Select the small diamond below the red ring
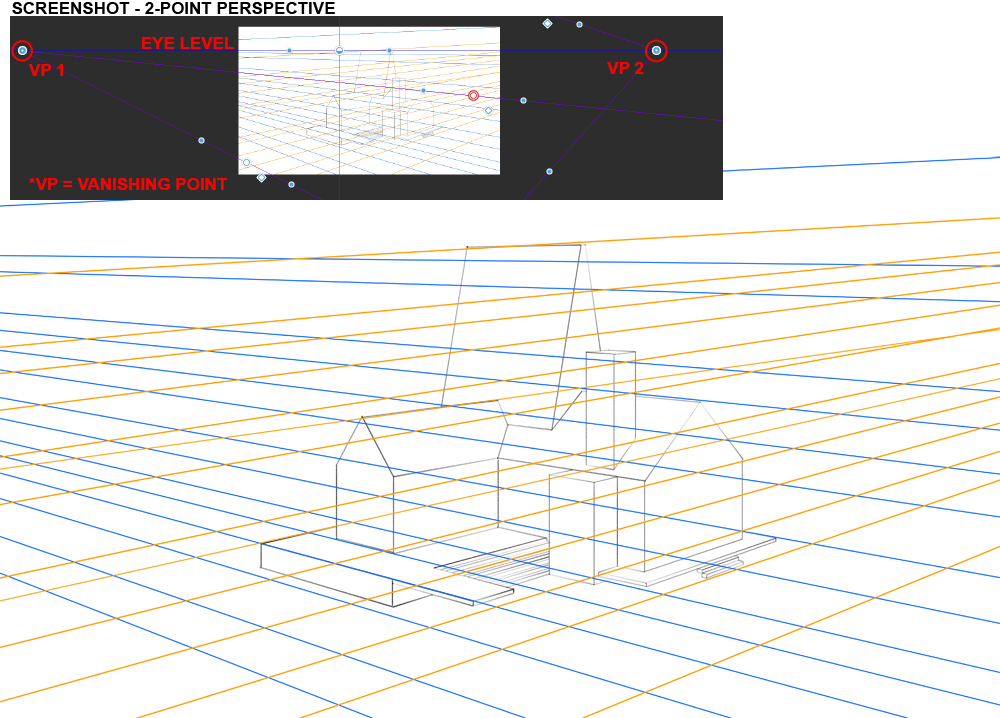Image resolution: width=1000 pixels, height=718 pixels. click(489, 110)
